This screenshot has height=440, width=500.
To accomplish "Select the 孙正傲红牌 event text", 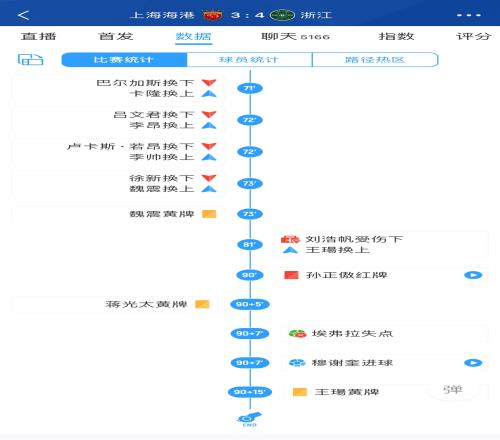I will (347, 275).
